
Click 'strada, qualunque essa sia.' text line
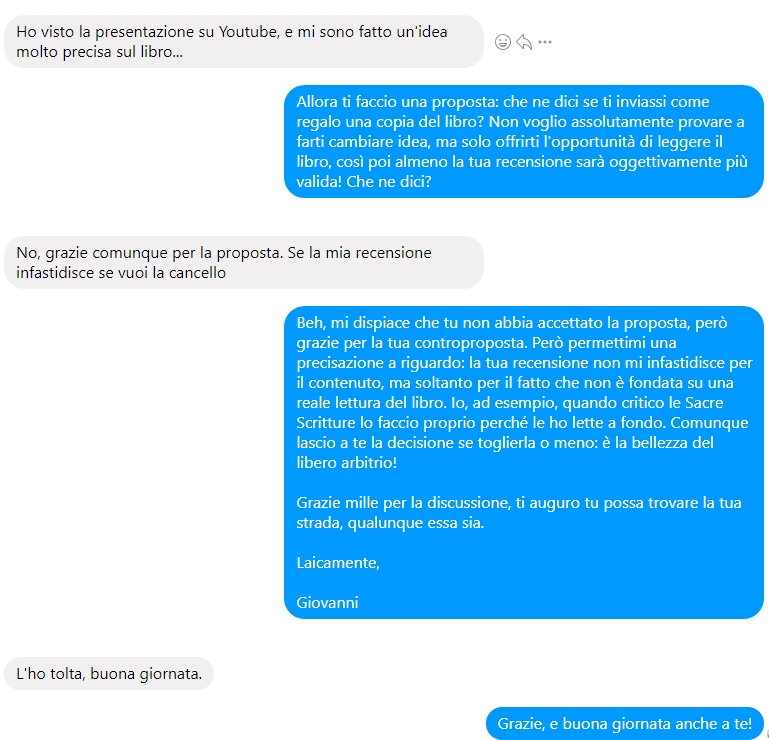tap(390, 523)
